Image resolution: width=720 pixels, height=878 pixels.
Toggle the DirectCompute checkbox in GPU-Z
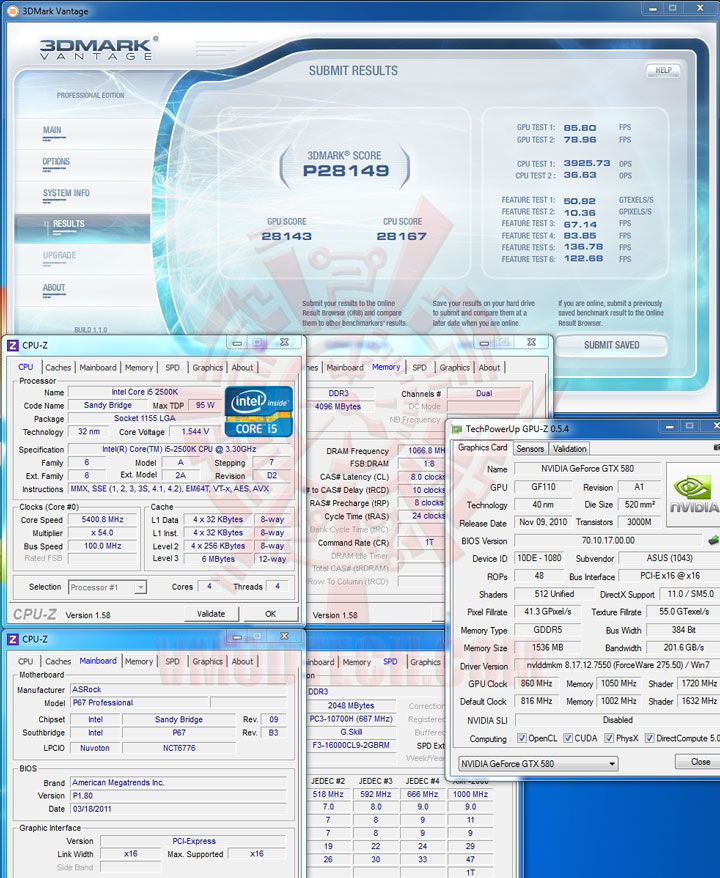coord(649,738)
